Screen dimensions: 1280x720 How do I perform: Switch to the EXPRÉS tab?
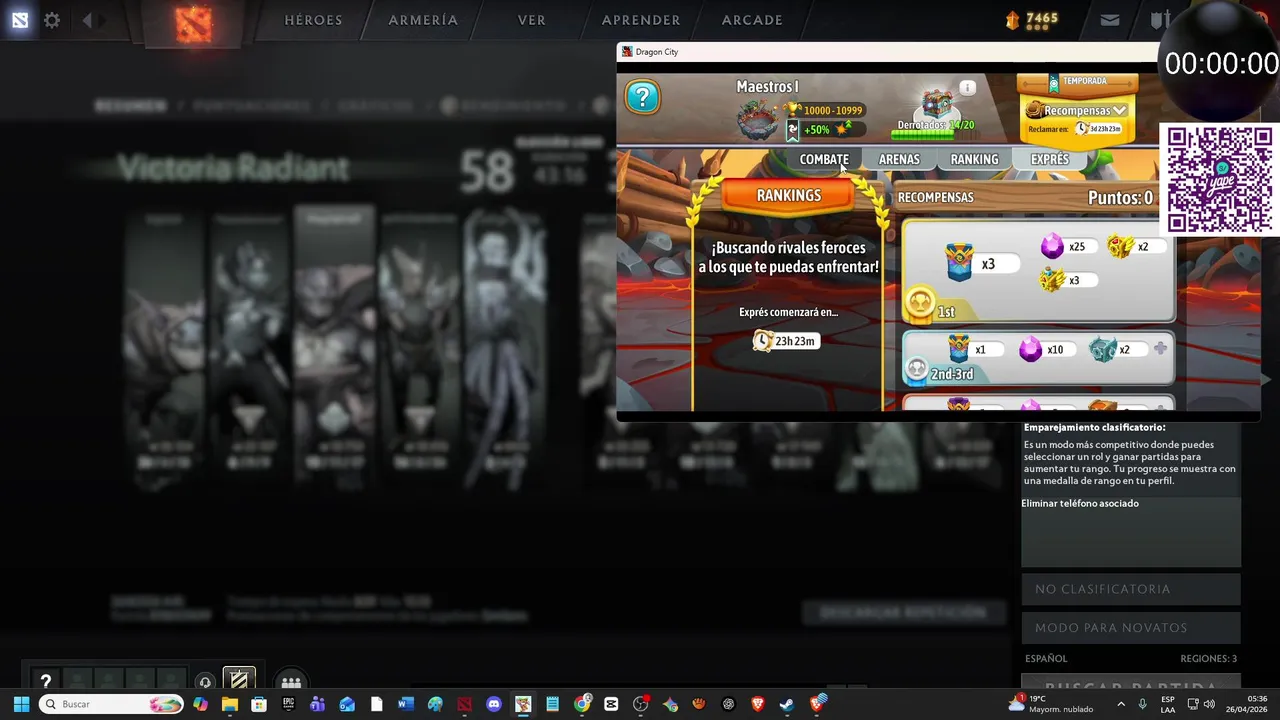pos(1049,159)
